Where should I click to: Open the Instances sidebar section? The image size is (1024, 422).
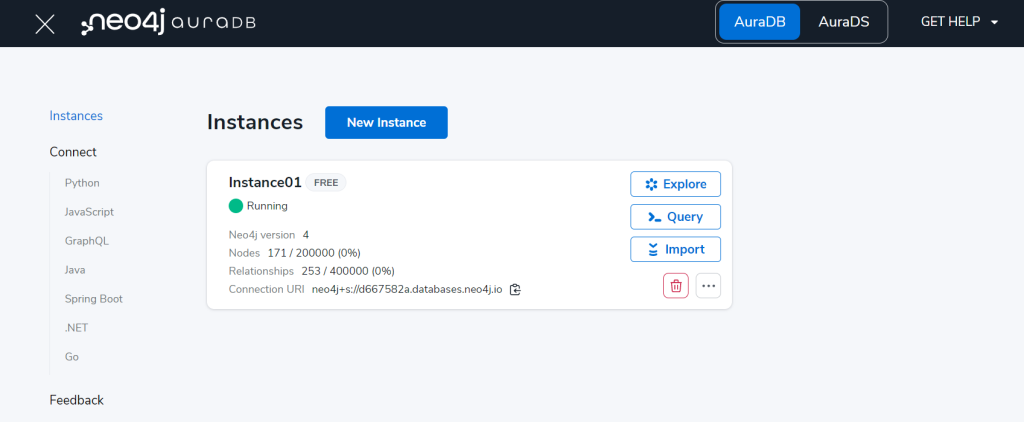76,116
